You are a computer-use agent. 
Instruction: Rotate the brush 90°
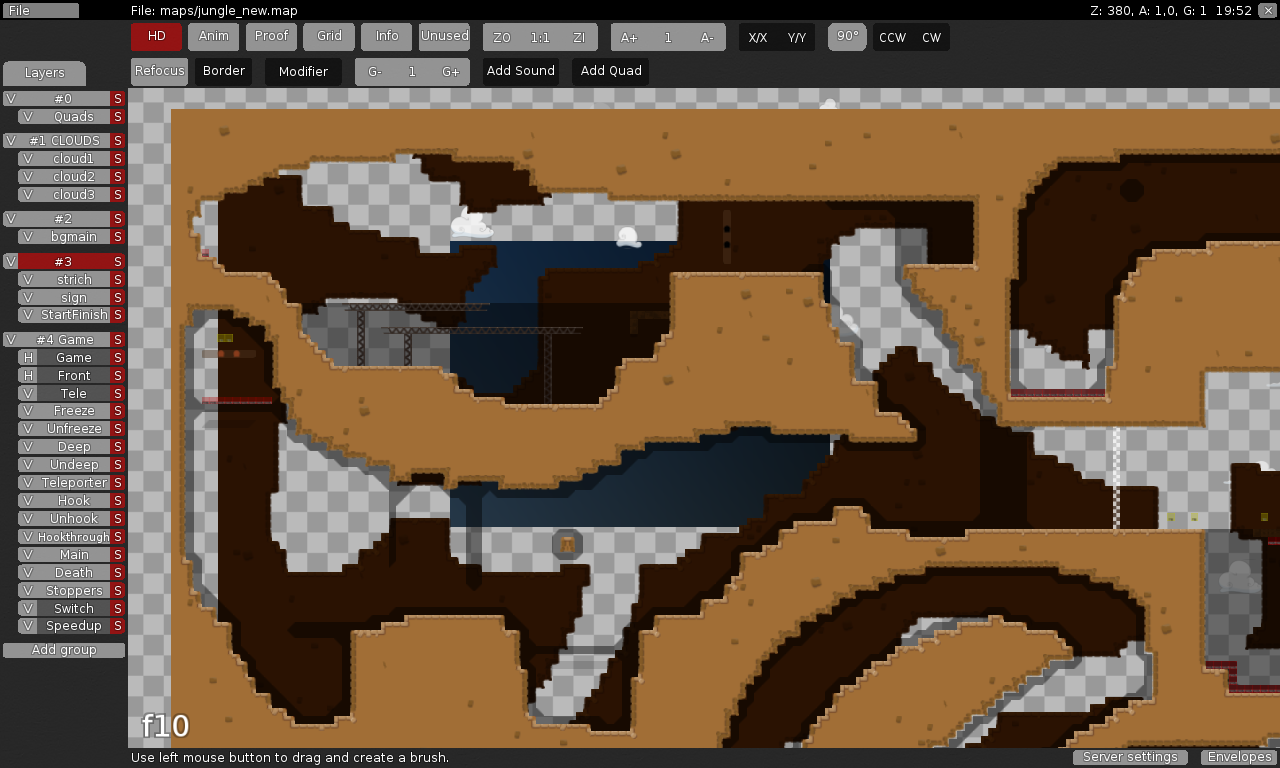(846, 36)
